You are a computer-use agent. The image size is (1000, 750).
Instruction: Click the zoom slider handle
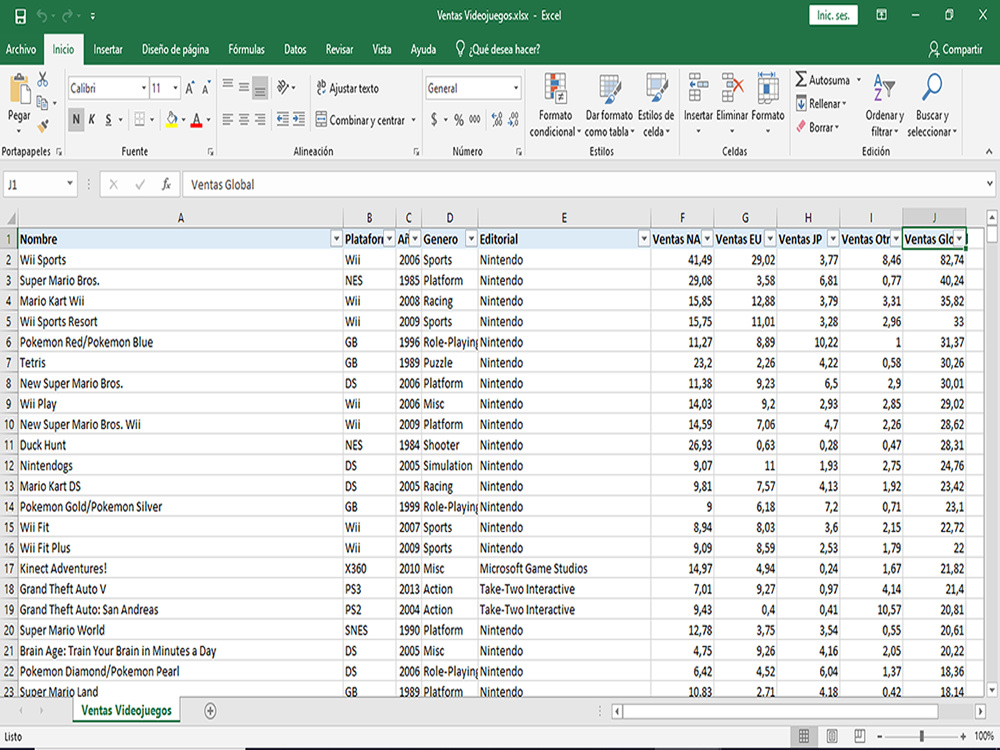coord(922,736)
